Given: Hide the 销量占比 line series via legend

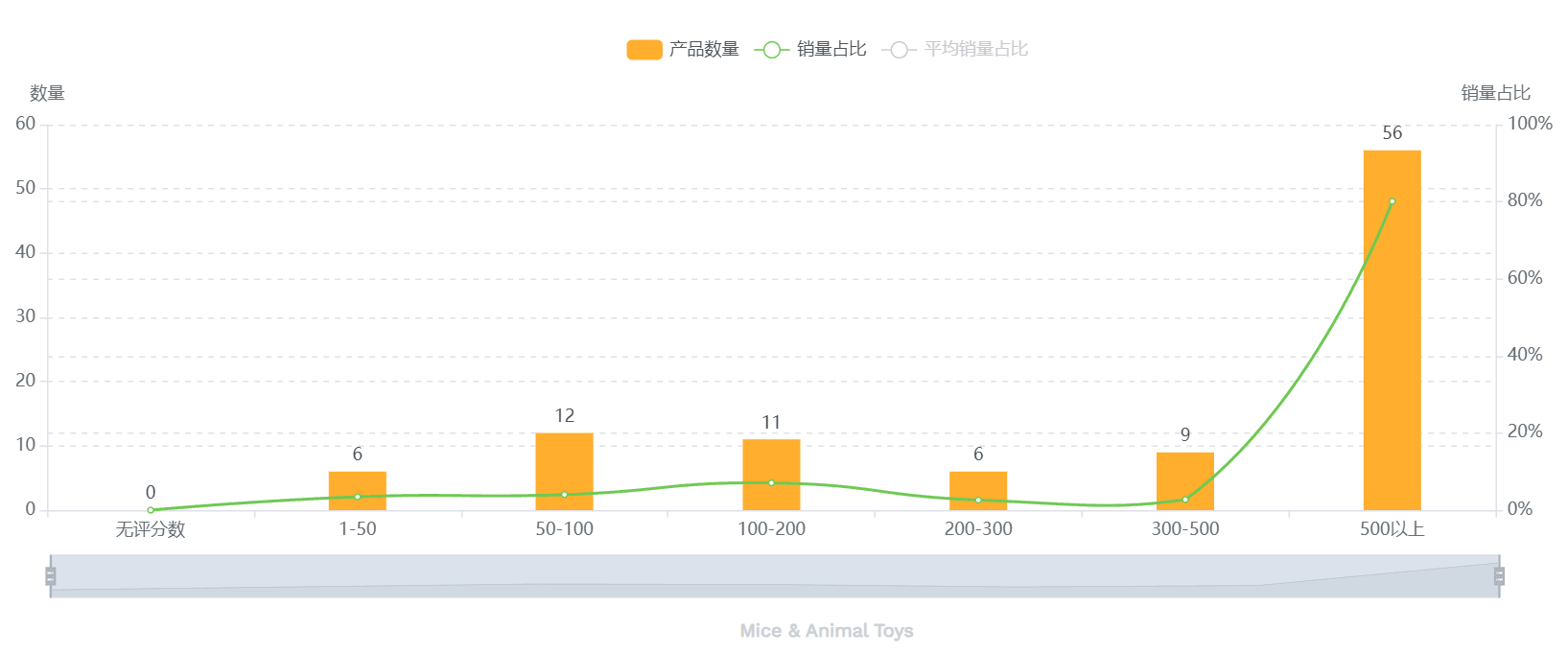Looking at the screenshot, I should pos(831,49).
